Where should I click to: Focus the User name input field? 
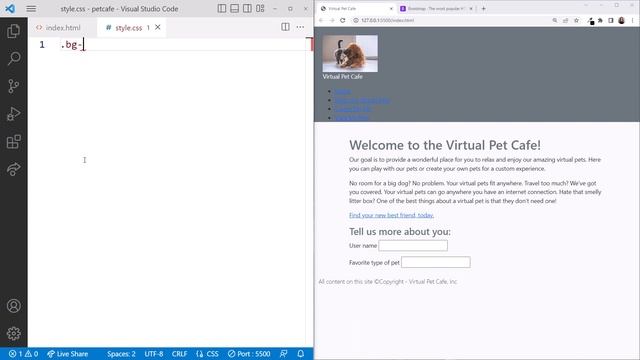click(x=413, y=245)
